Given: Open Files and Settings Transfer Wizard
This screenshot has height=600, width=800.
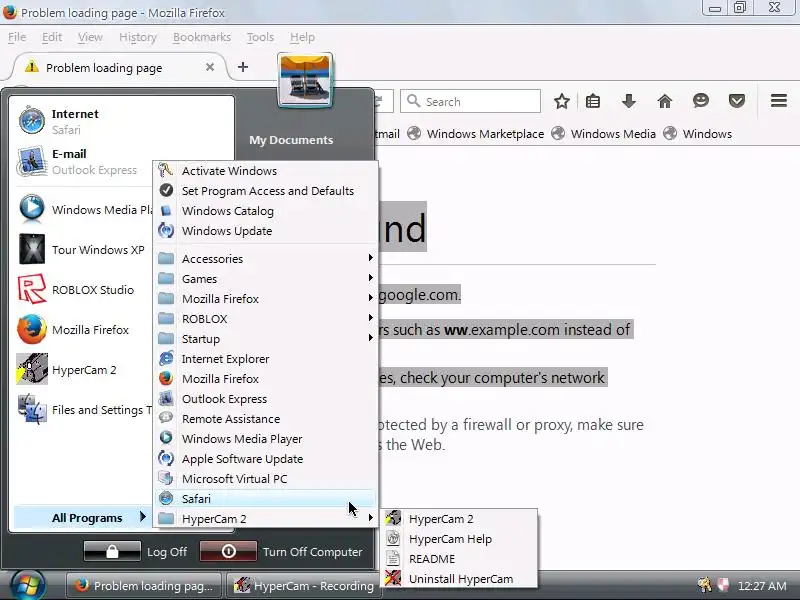Looking at the screenshot, I should pos(84,410).
